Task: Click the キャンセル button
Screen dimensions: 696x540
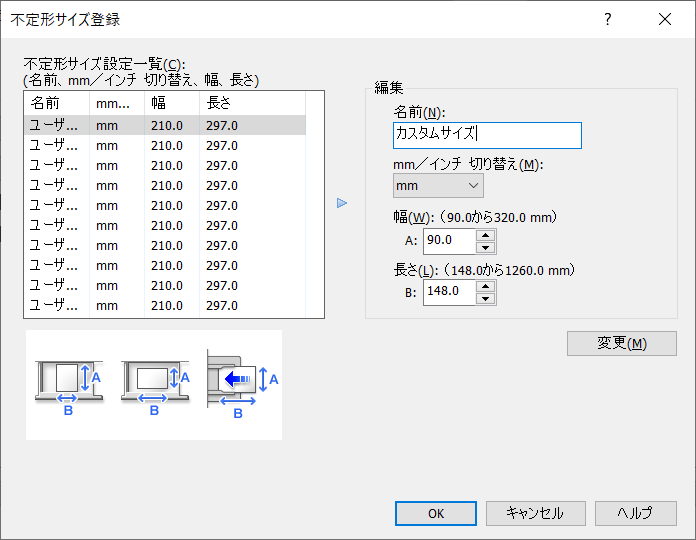Action: click(x=536, y=513)
